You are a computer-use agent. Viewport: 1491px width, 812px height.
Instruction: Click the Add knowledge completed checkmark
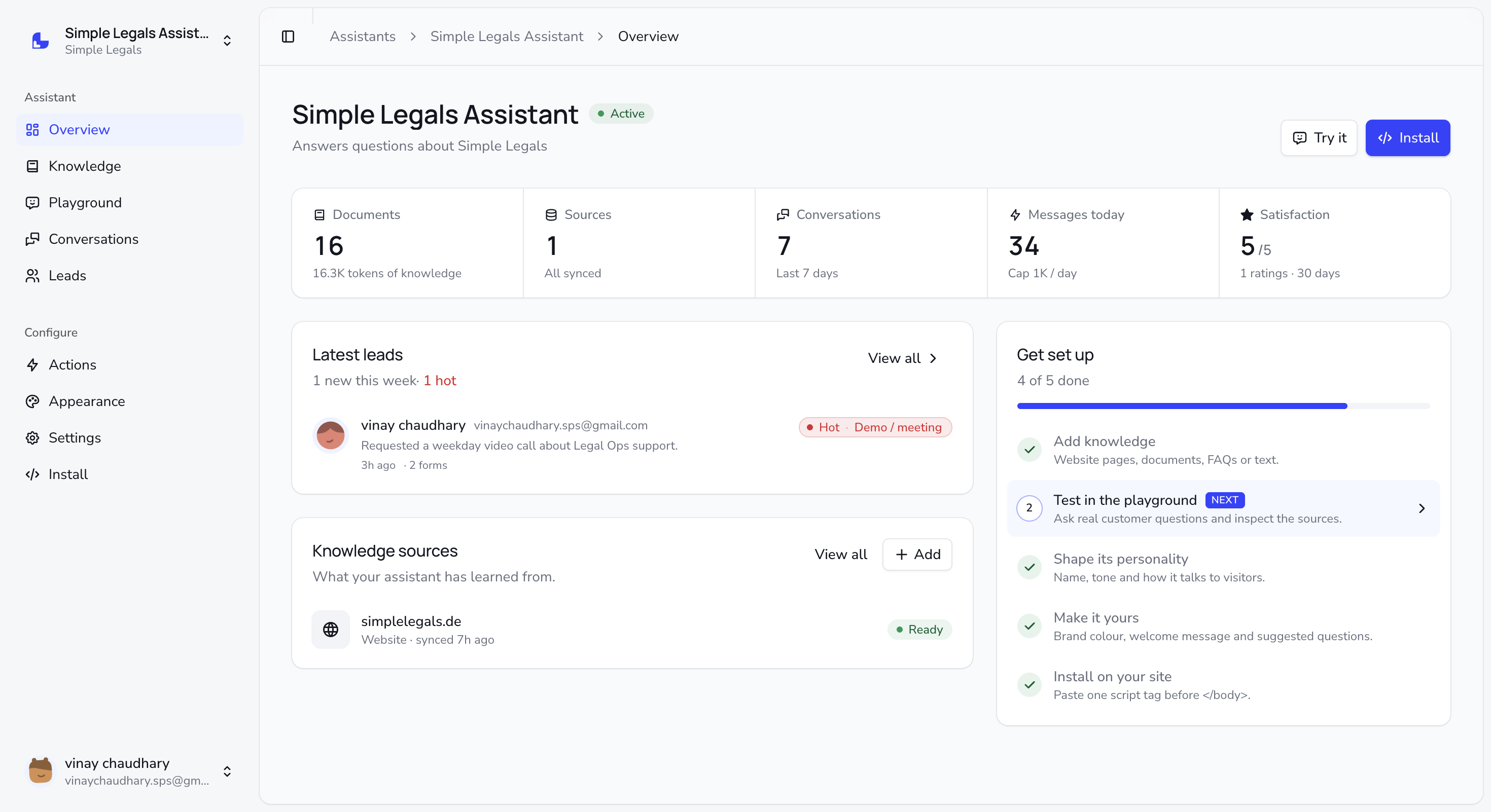[x=1029, y=450]
